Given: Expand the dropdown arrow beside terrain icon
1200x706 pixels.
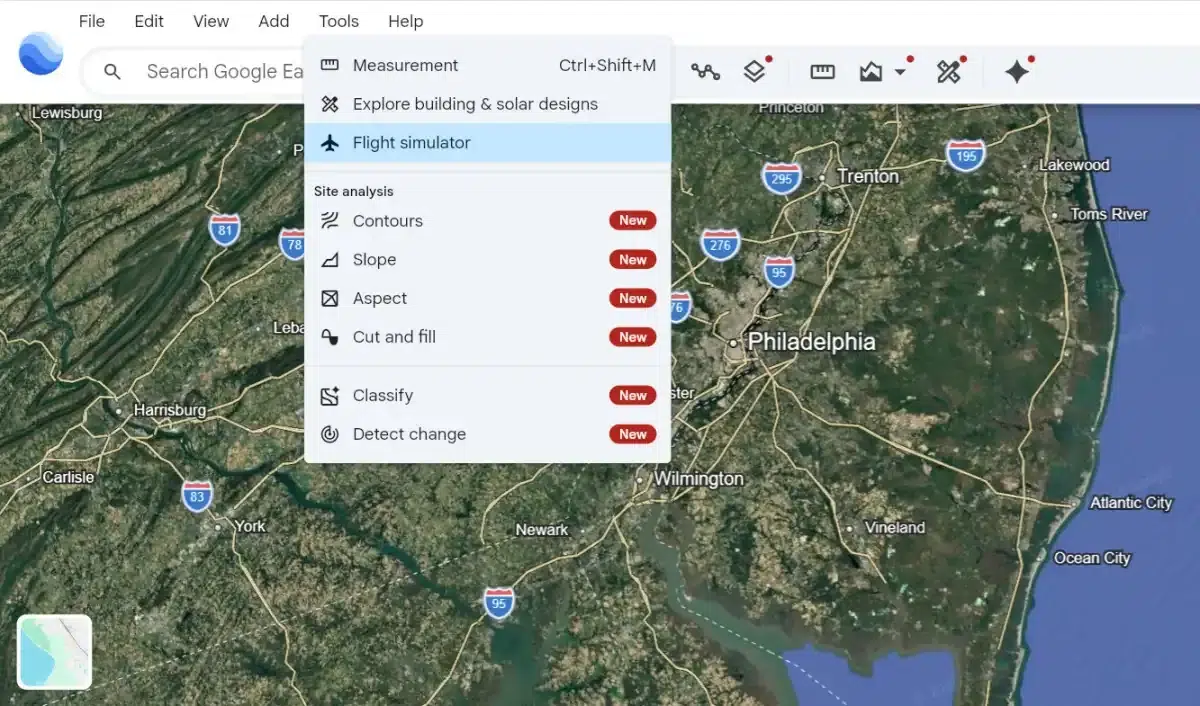Looking at the screenshot, I should coord(900,73).
